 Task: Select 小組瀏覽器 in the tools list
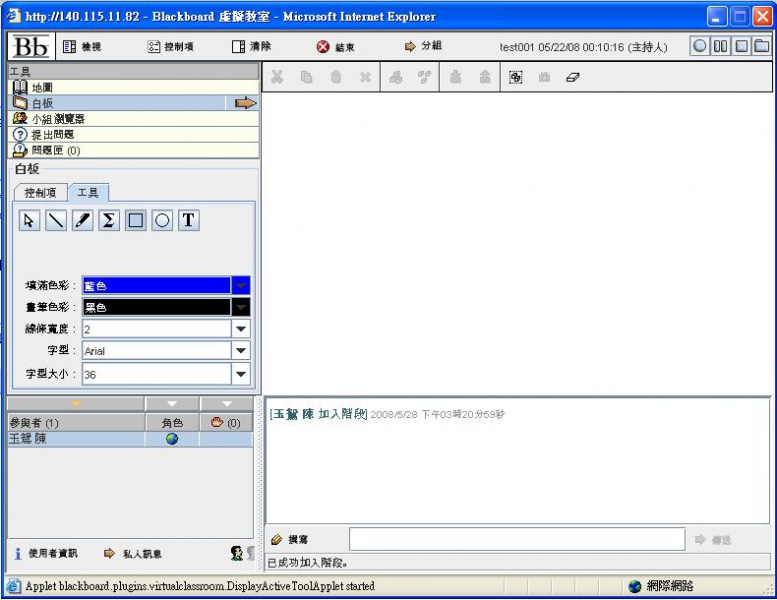coord(57,118)
